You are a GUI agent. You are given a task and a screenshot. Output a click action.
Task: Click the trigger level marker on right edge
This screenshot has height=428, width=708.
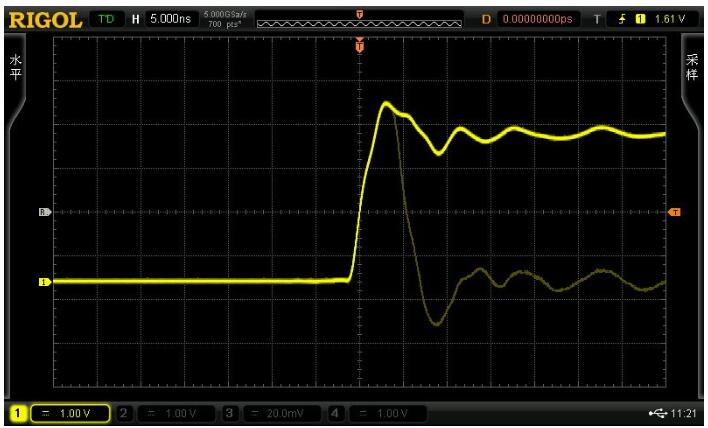point(674,212)
